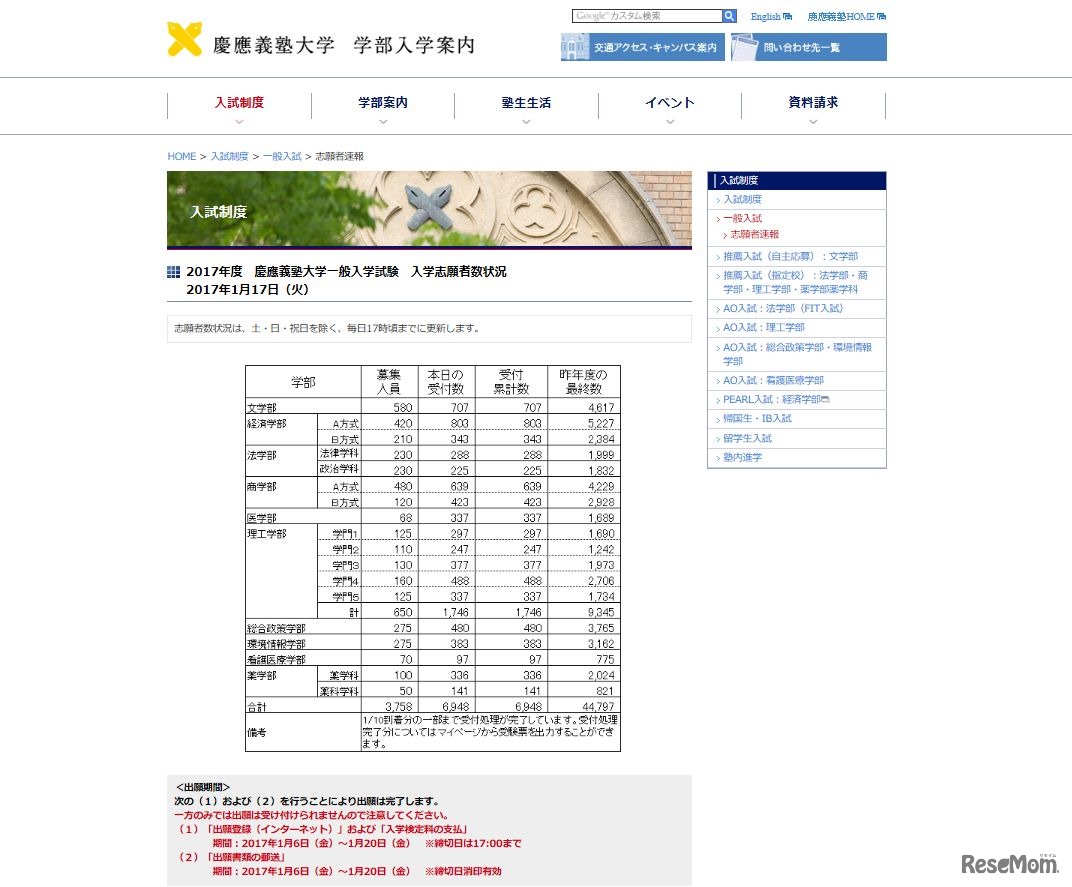Open sidebar AO入試：理工学部

[764, 328]
